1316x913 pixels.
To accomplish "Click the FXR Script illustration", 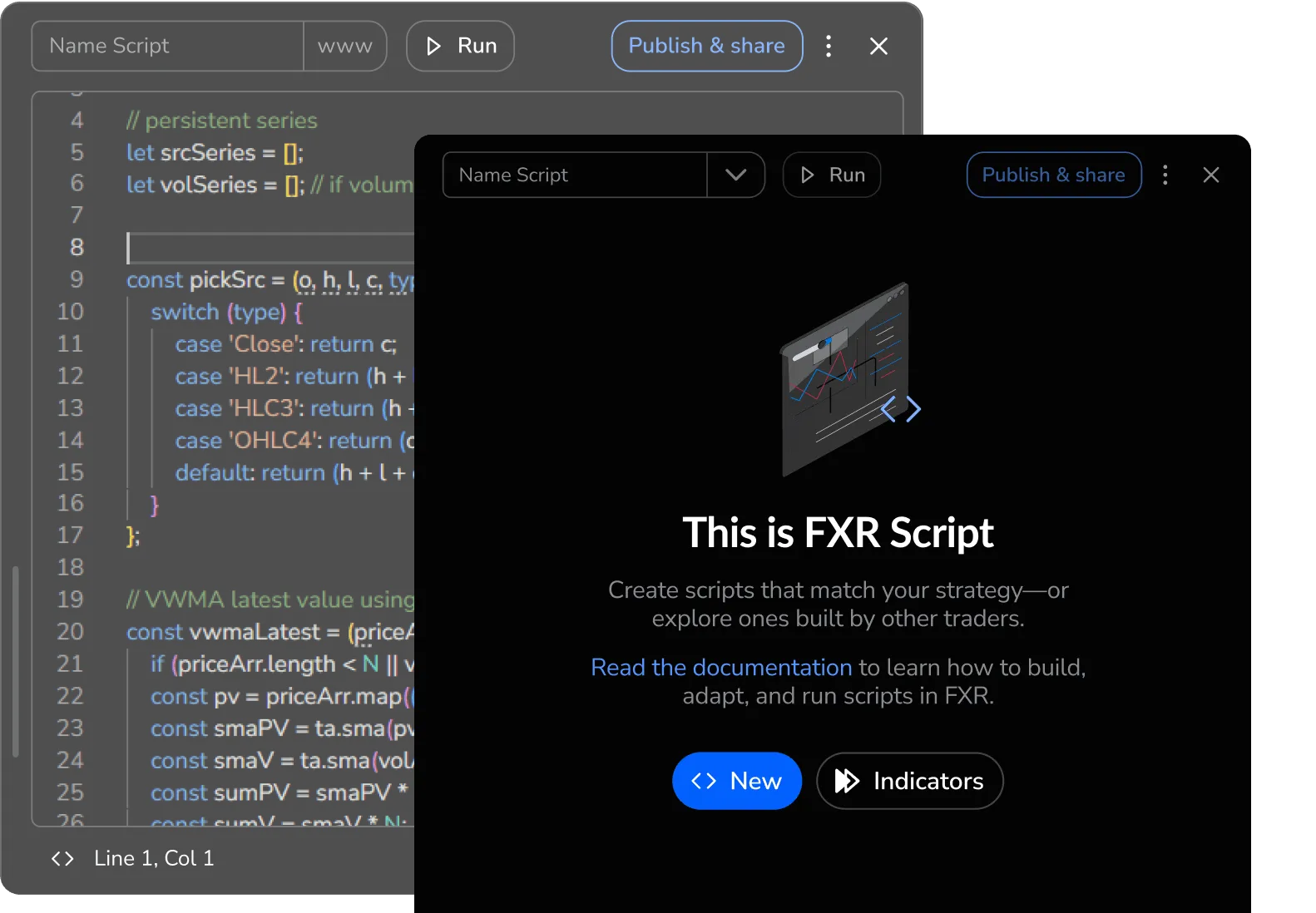I will click(x=850, y=379).
